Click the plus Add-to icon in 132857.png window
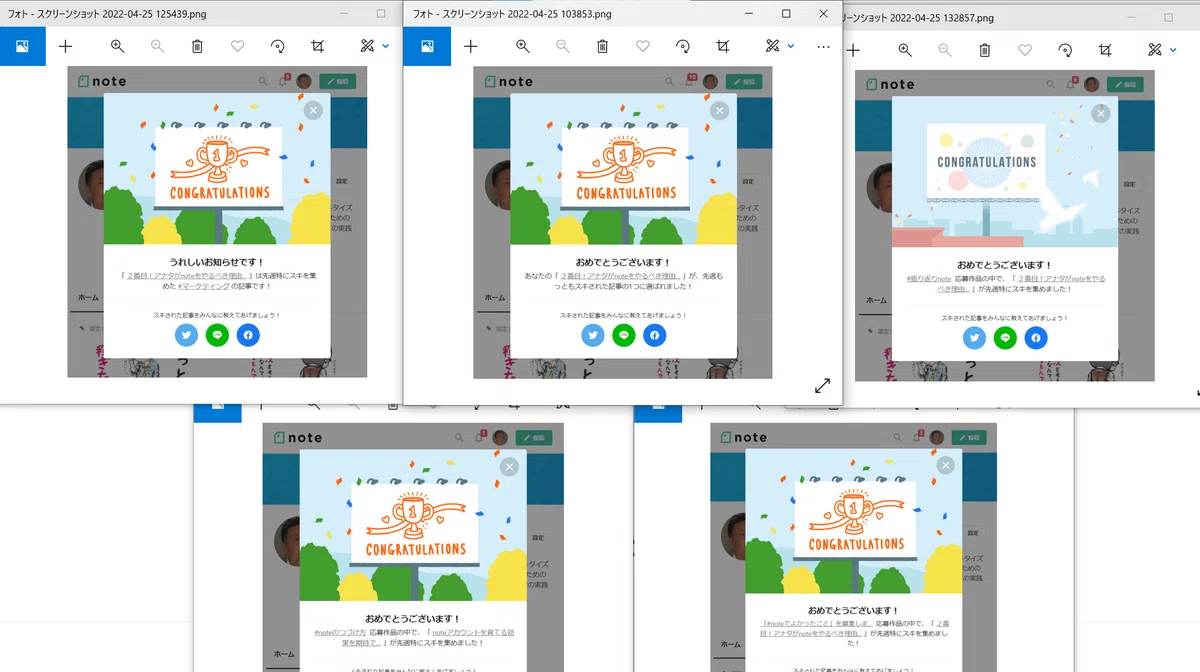This screenshot has width=1200, height=672. [x=853, y=50]
